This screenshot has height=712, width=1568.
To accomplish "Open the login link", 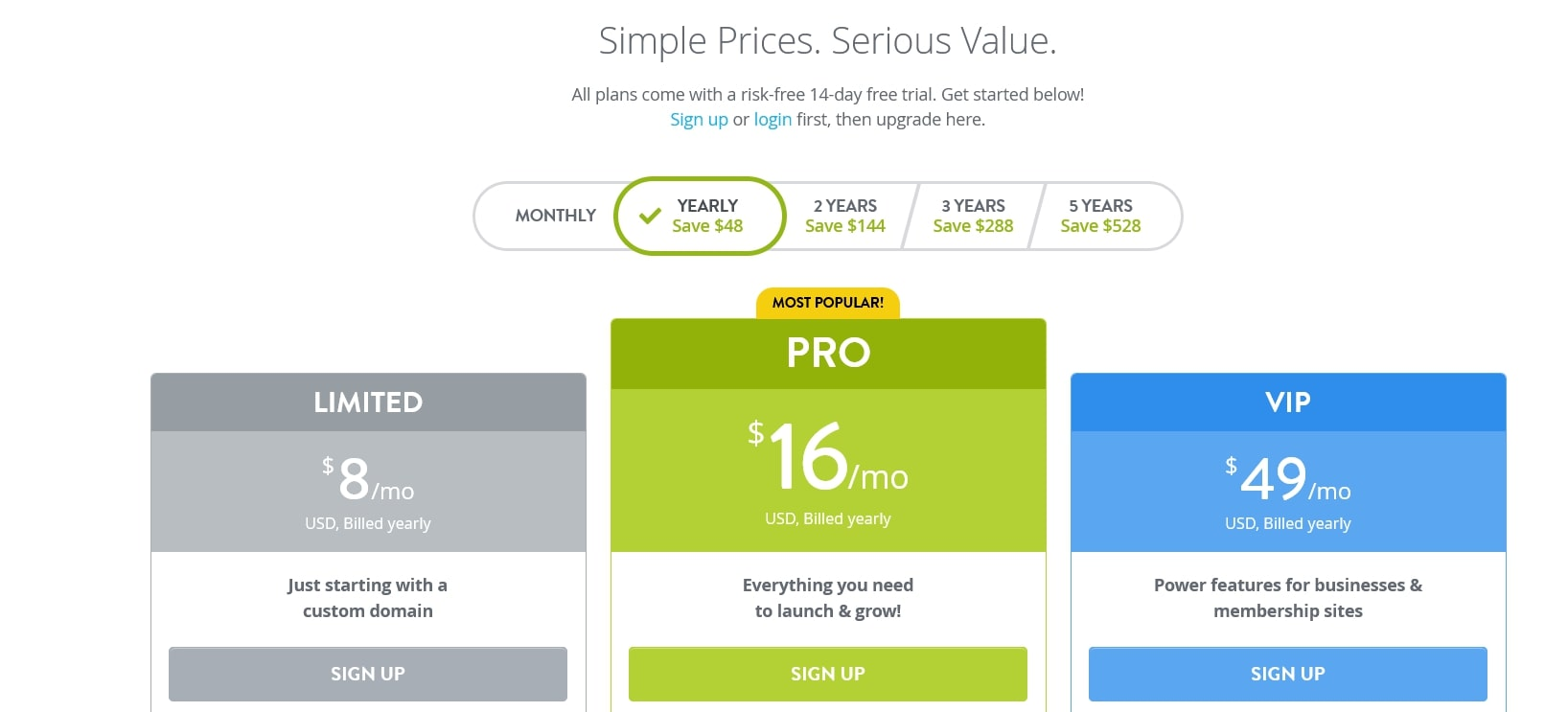I will tap(772, 120).
